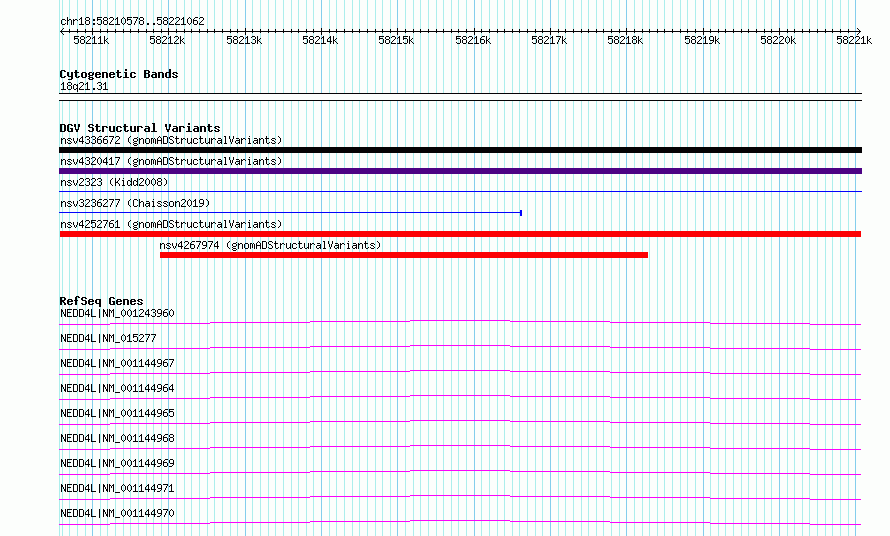Viewport: 890px width, 536px height.
Task: Click the left arrowhead of the ruler
Action: click(x=62, y=31)
